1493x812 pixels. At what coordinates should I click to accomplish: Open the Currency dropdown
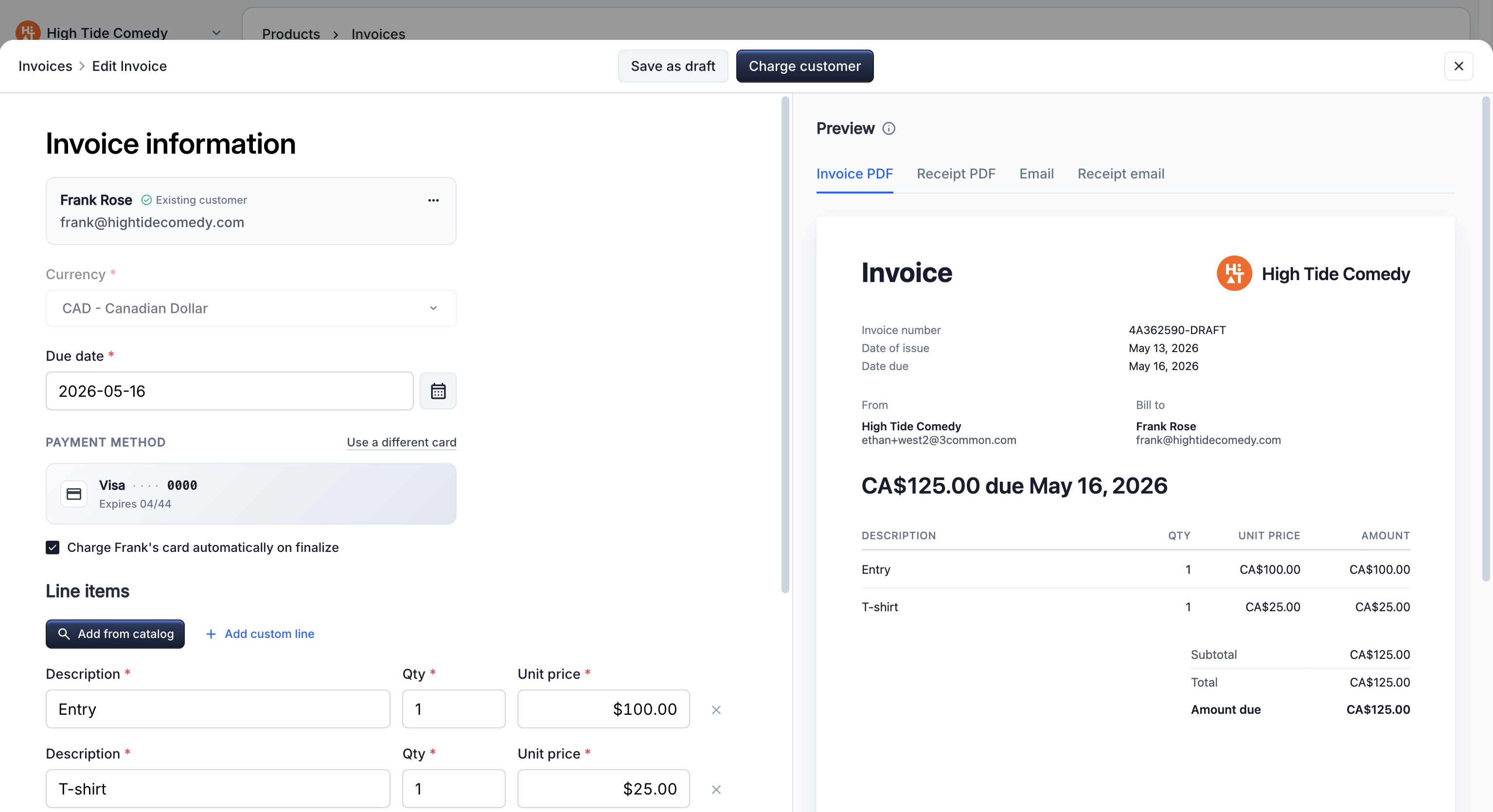(x=251, y=308)
